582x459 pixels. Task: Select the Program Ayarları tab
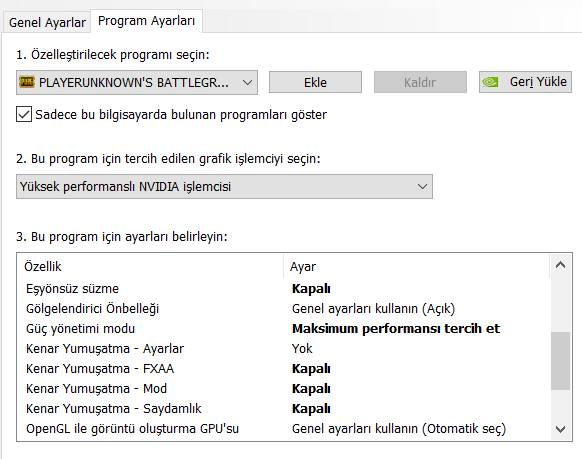coord(146,21)
